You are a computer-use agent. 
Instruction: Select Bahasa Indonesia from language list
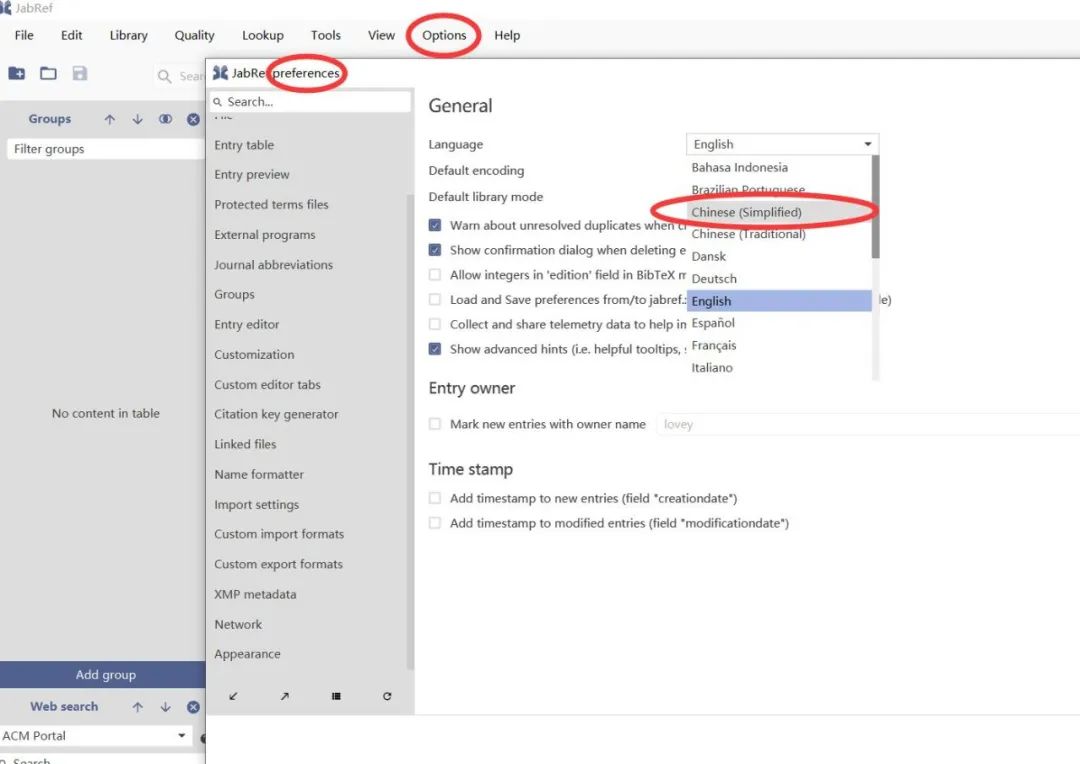[x=779, y=167]
